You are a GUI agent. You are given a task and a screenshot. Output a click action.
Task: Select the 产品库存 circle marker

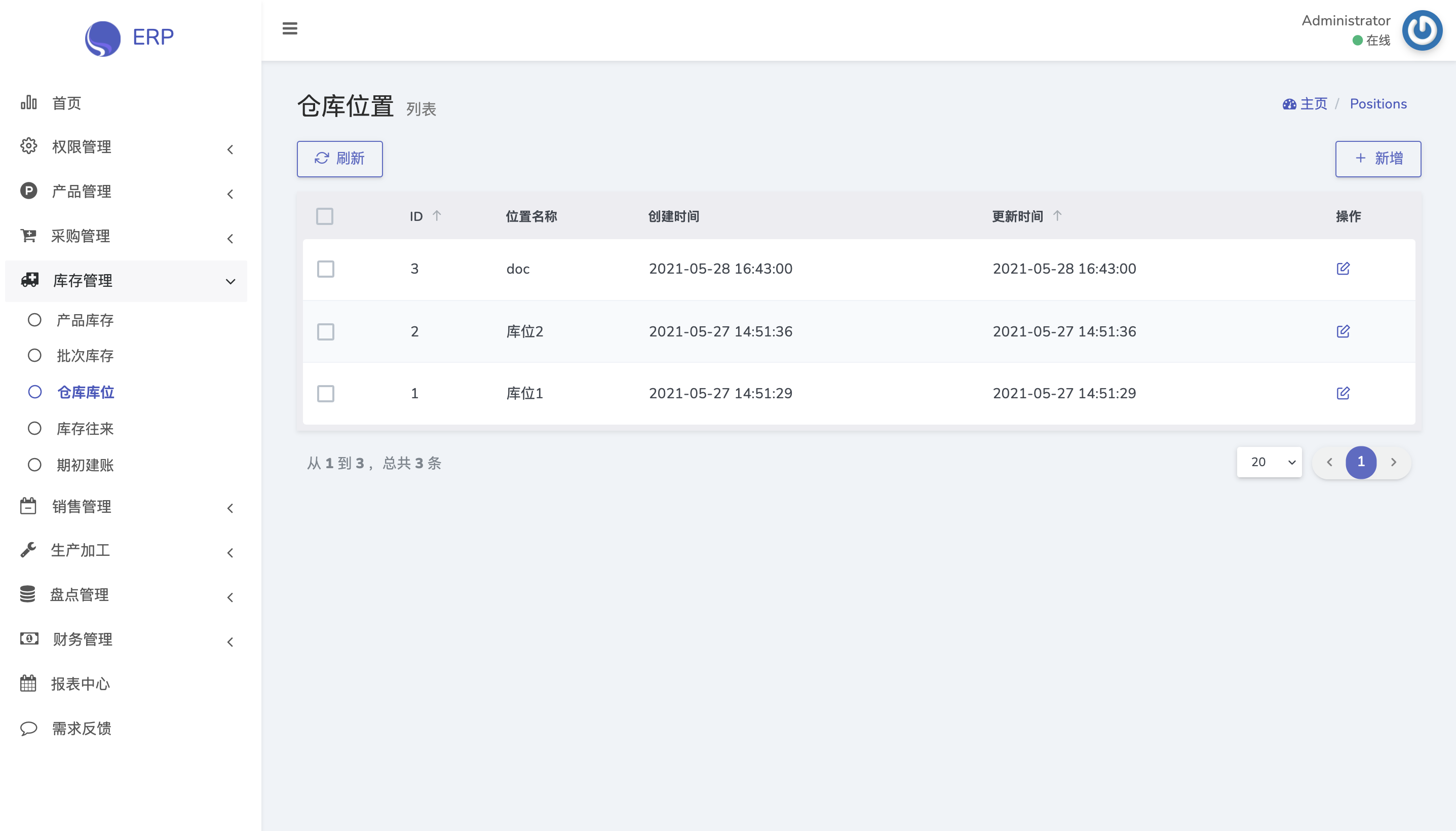pyautogui.click(x=35, y=320)
